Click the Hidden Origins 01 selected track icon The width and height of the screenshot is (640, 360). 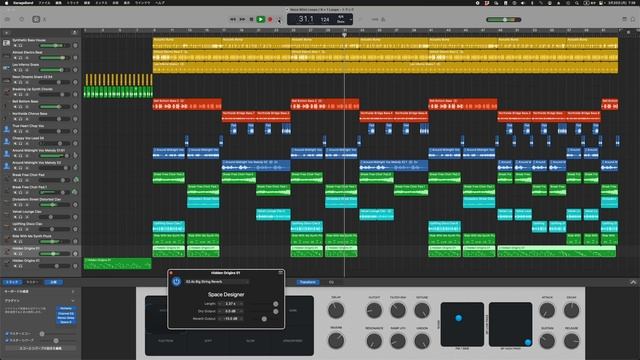click(x=6, y=251)
